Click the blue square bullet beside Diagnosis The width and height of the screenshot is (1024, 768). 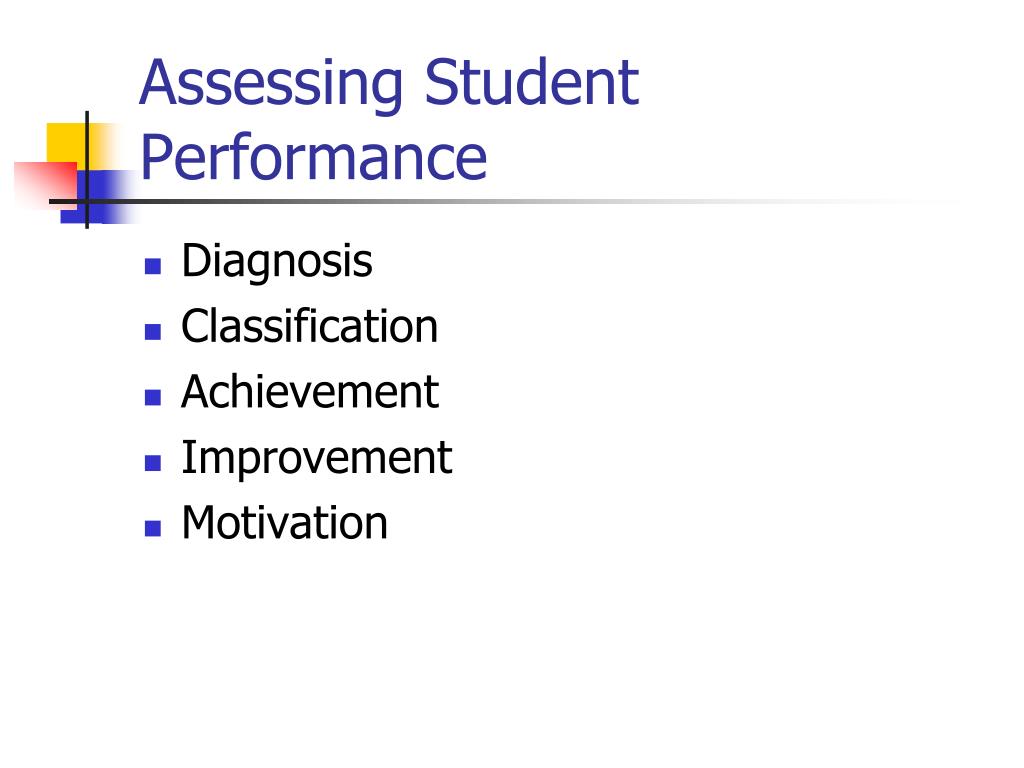[153, 266]
